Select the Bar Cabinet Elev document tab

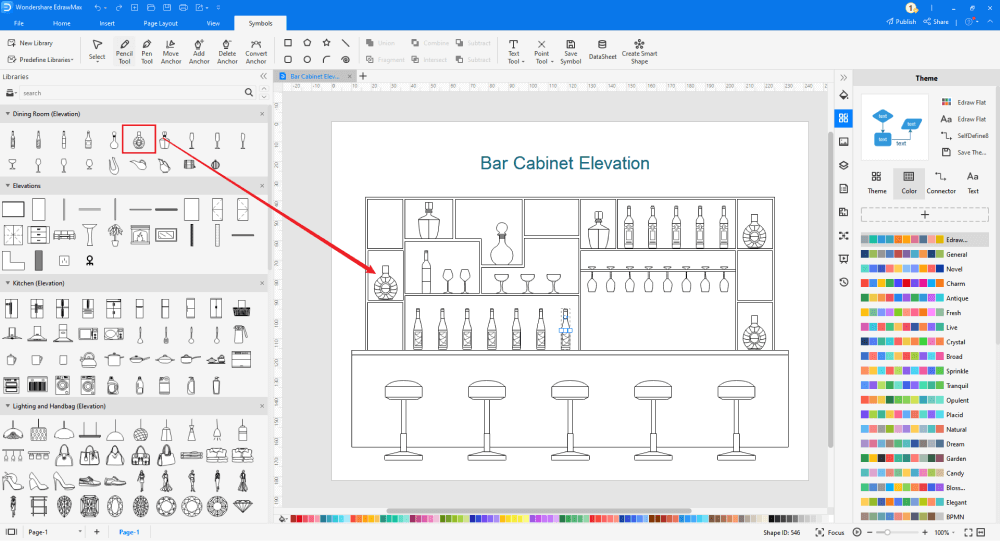(x=315, y=76)
